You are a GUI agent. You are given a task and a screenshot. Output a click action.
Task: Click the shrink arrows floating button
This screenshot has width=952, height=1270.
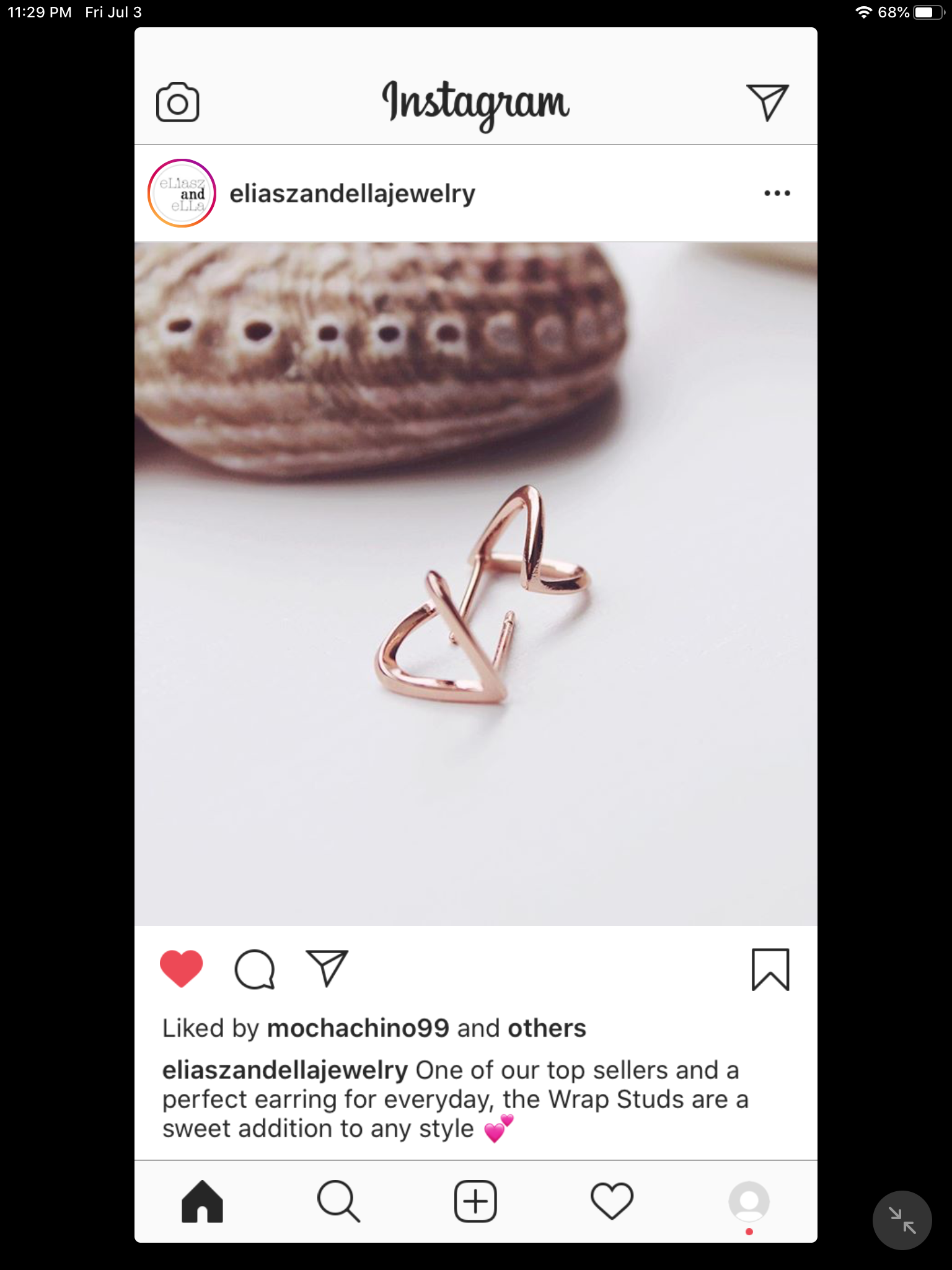pos(902,1220)
